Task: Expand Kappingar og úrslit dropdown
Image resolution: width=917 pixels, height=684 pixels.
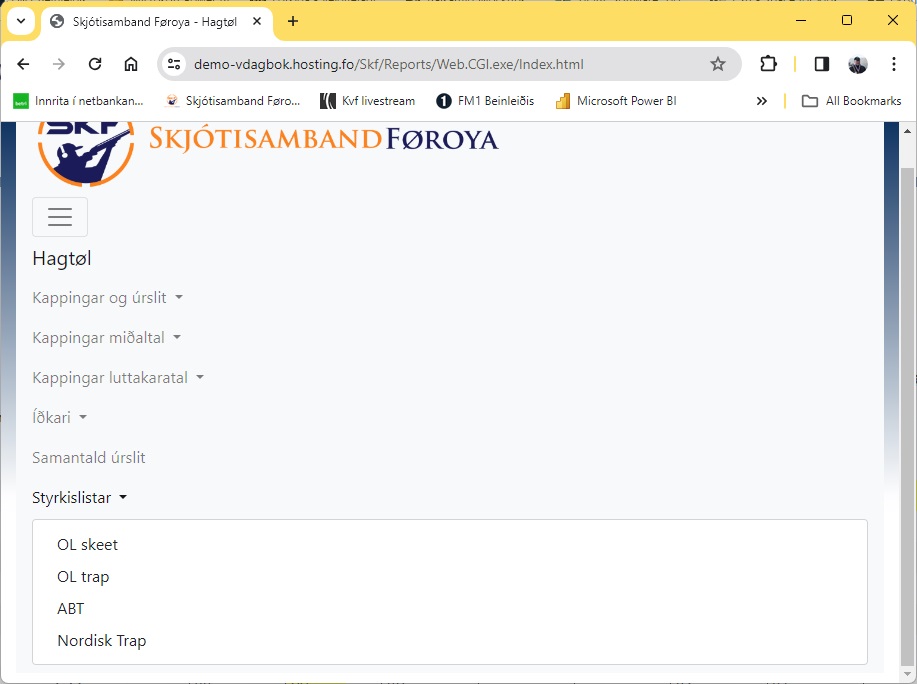Action: point(107,298)
